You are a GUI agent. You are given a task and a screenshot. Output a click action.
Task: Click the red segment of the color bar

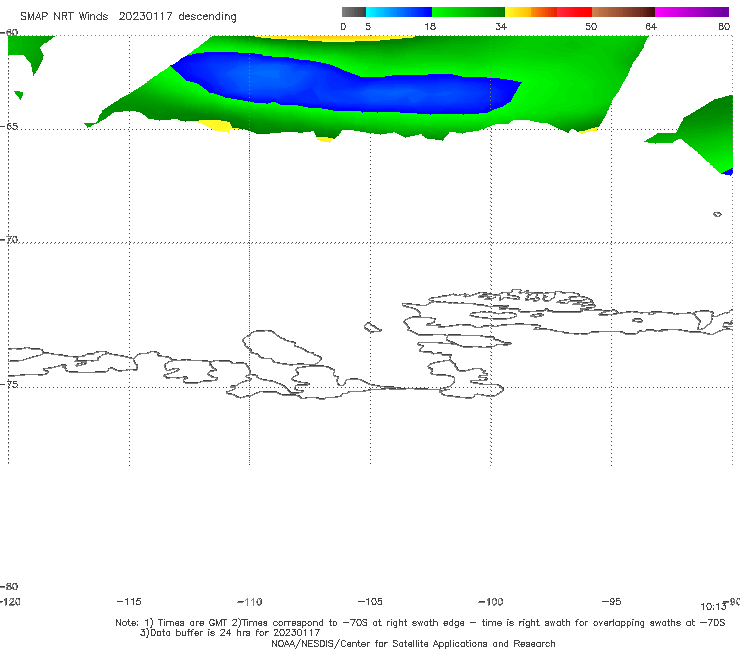coord(574,12)
